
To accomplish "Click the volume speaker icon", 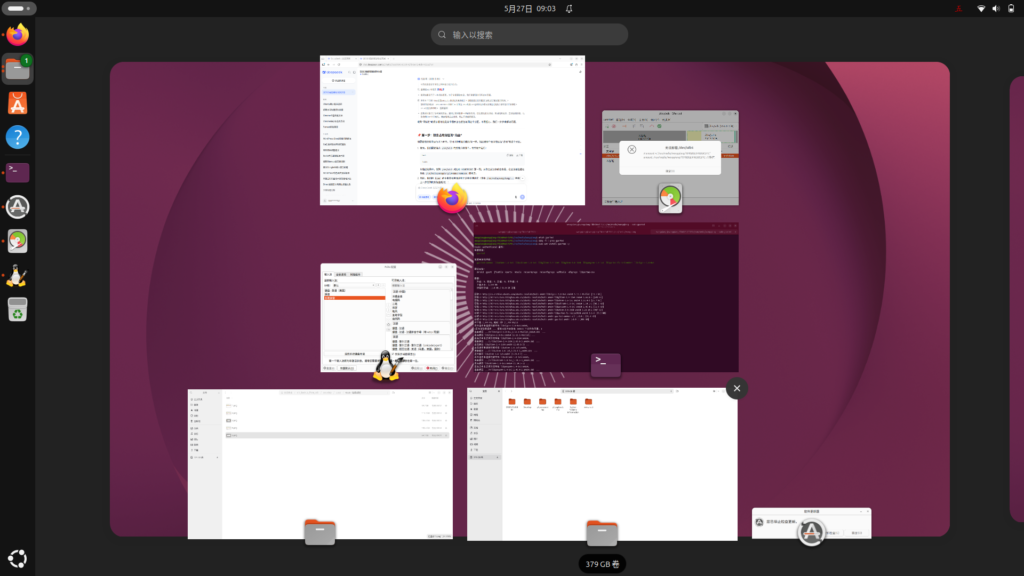I will (996, 8).
